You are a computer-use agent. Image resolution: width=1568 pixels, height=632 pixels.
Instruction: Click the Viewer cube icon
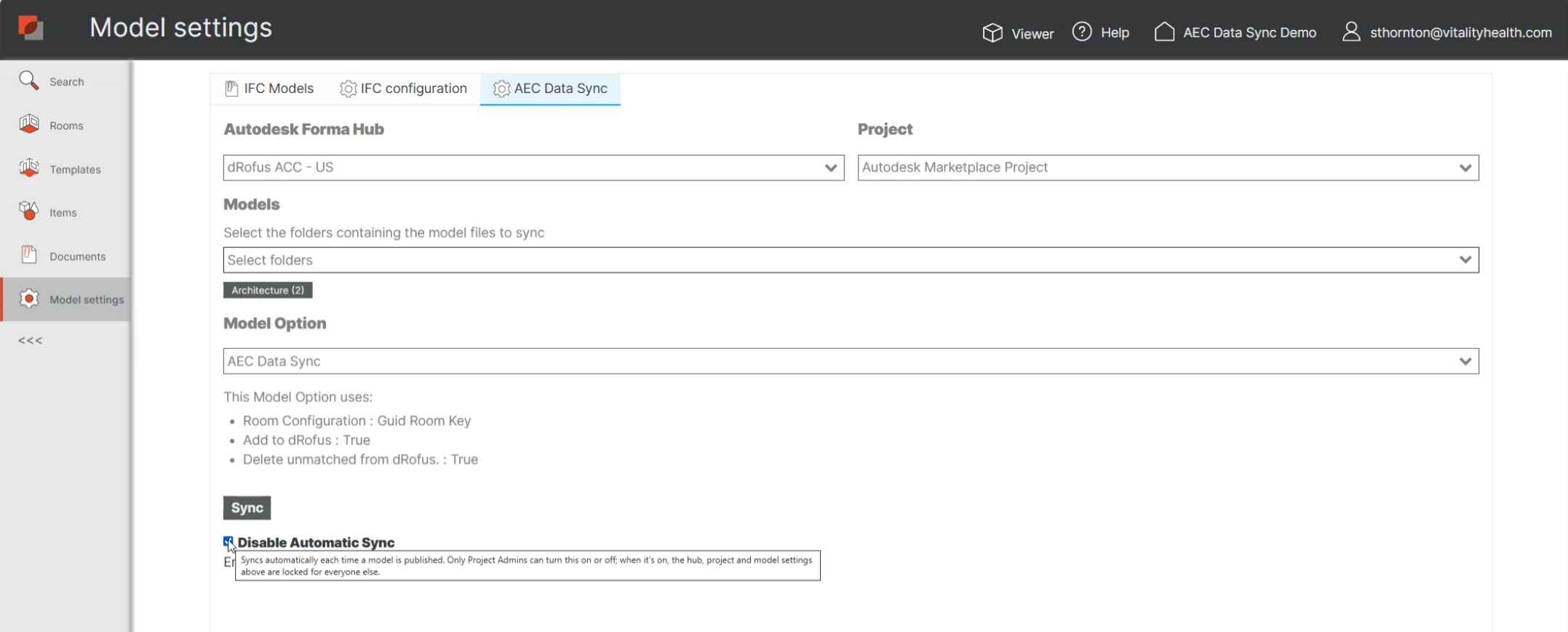tap(992, 33)
